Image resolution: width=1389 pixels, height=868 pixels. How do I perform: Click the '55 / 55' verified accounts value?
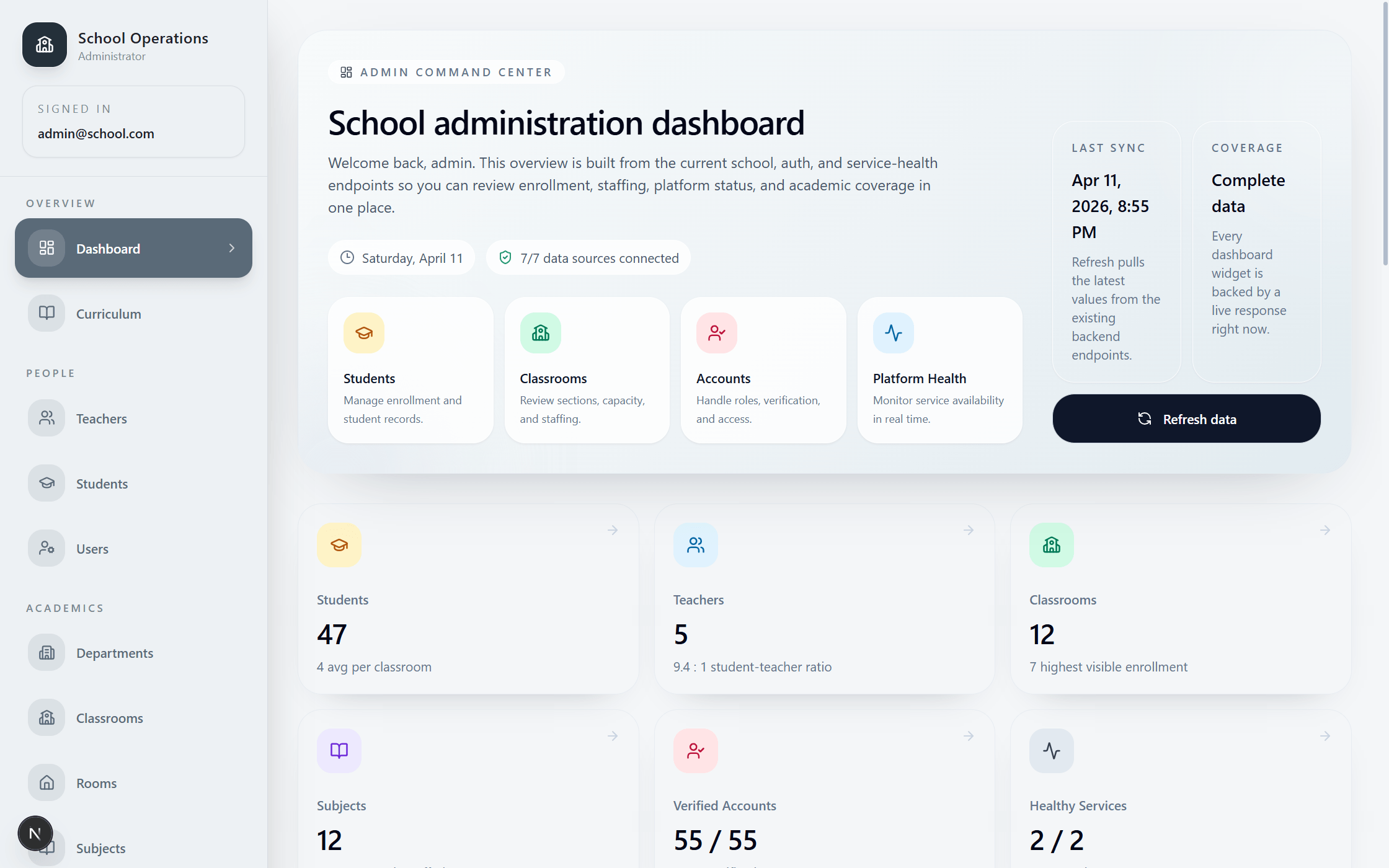[715, 840]
